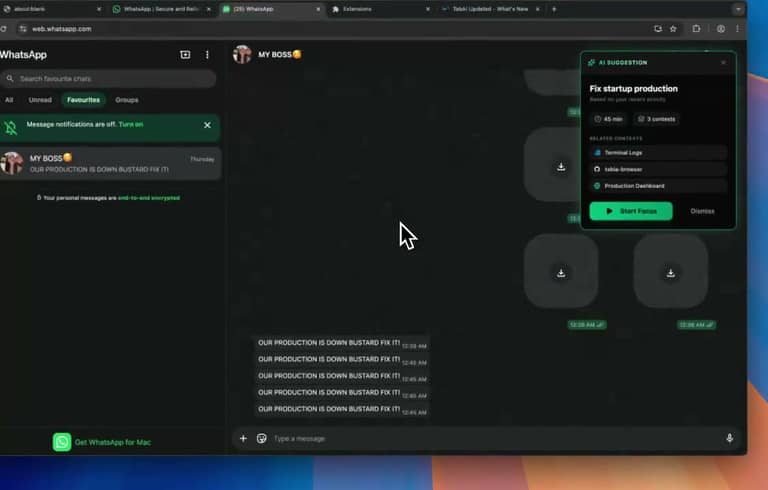The height and width of the screenshot is (490, 768).
Task: Focus the Search favourite chats field
Action: [x=109, y=78]
